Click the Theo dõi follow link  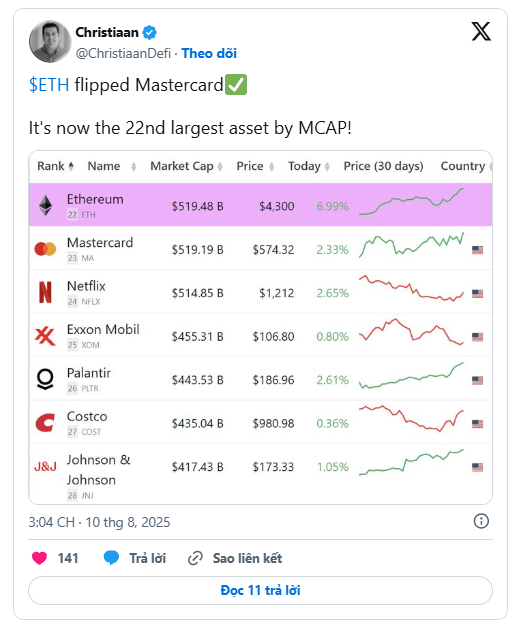click(x=209, y=53)
